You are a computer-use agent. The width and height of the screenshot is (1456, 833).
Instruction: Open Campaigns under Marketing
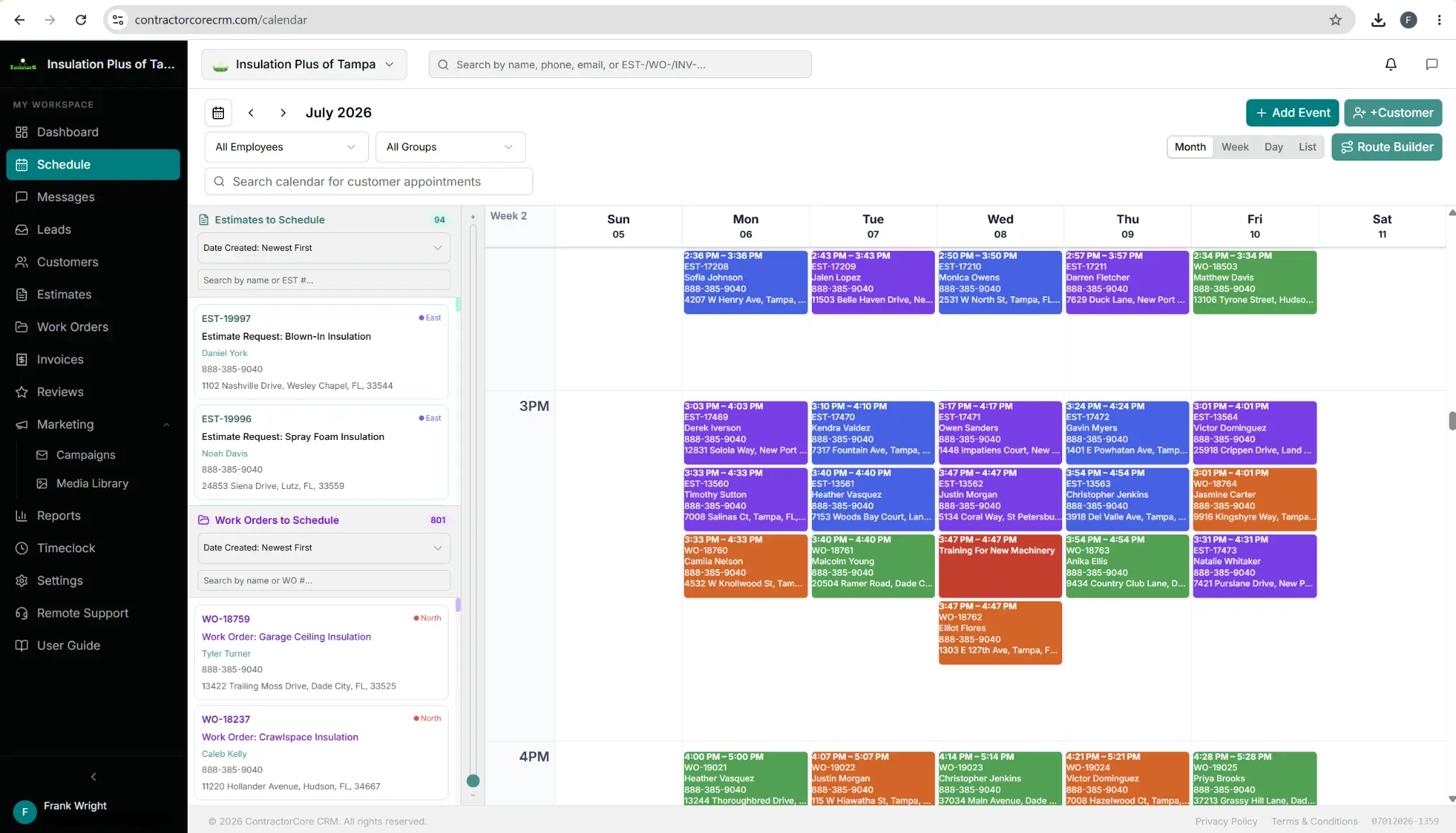pos(85,455)
